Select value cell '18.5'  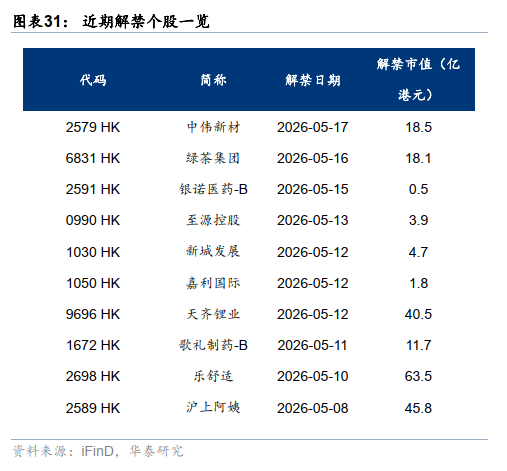(418, 127)
